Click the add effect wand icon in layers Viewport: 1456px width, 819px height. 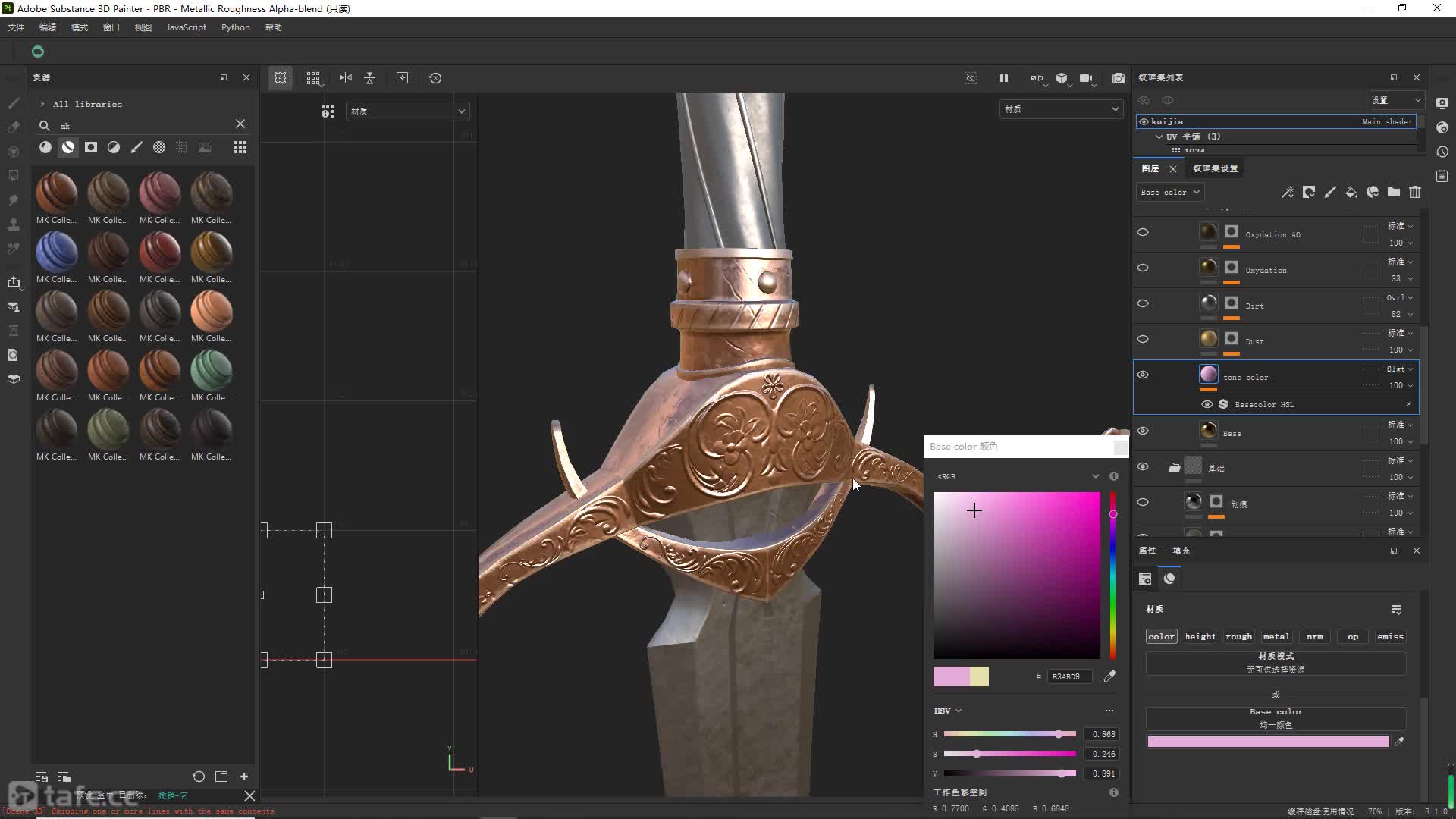[1288, 193]
